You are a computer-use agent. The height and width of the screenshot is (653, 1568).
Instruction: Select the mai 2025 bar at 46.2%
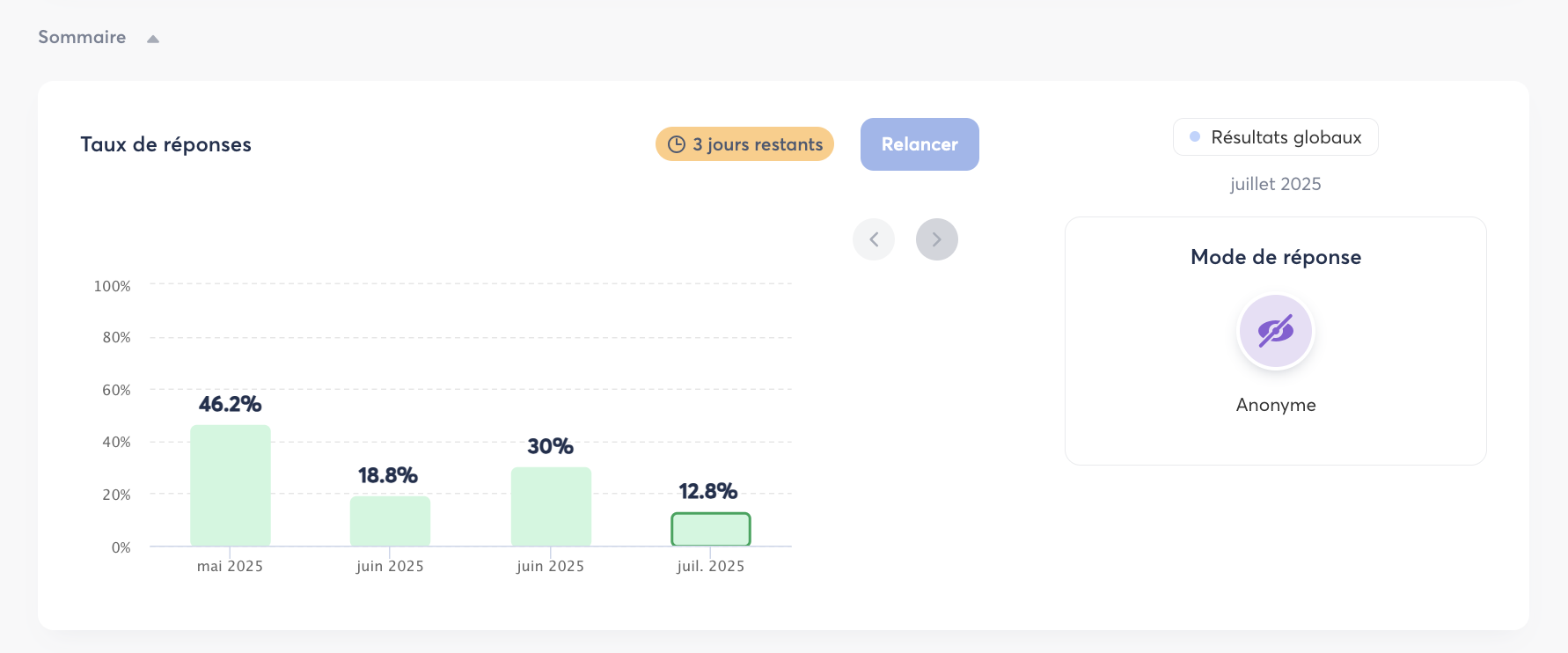click(231, 485)
